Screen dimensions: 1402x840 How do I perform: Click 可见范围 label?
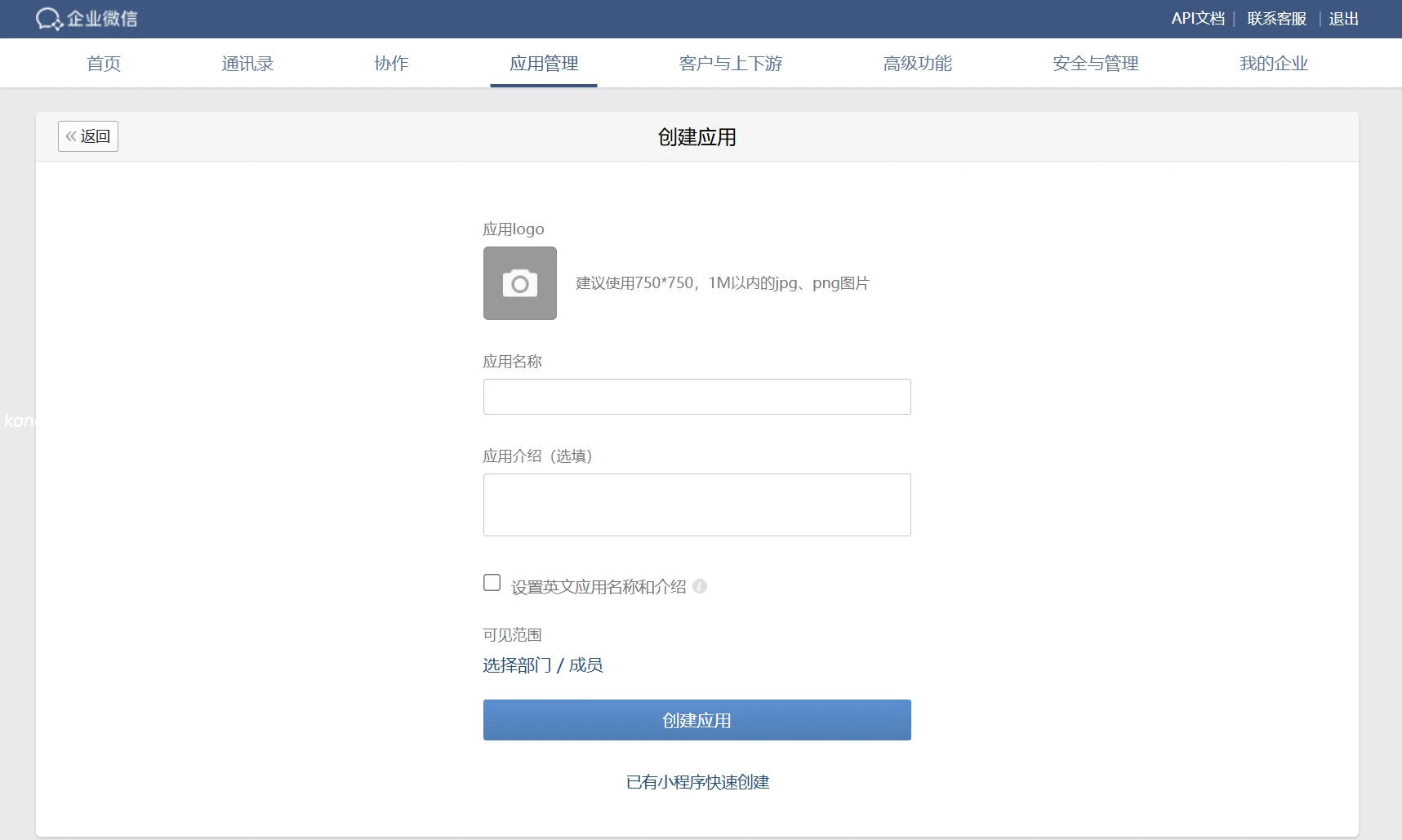coord(512,635)
